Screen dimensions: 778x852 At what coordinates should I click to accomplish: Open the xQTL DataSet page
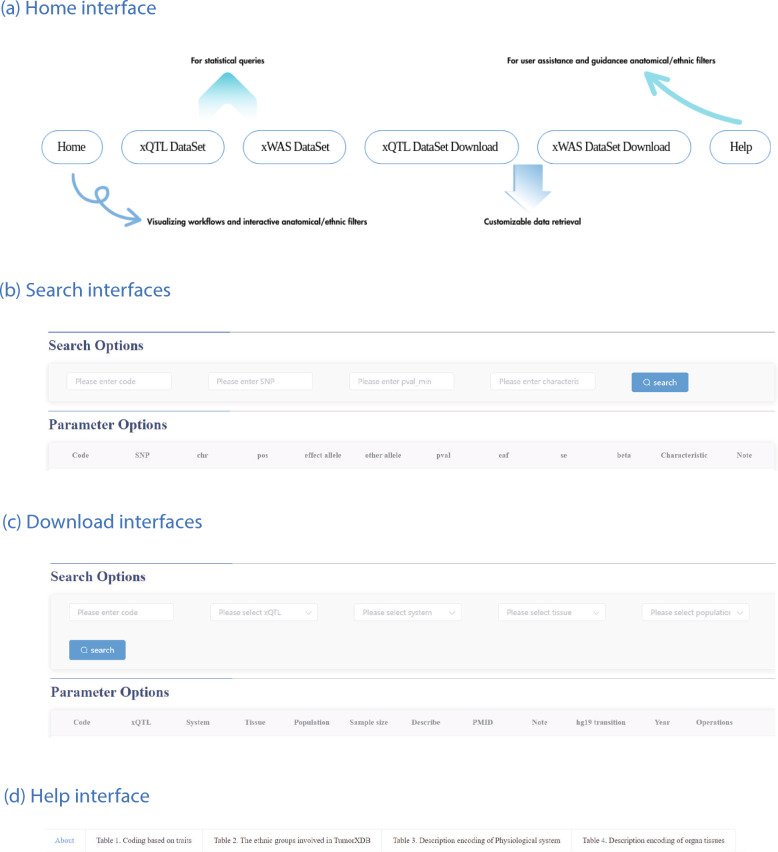pyautogui.click(x=171, y=148)
